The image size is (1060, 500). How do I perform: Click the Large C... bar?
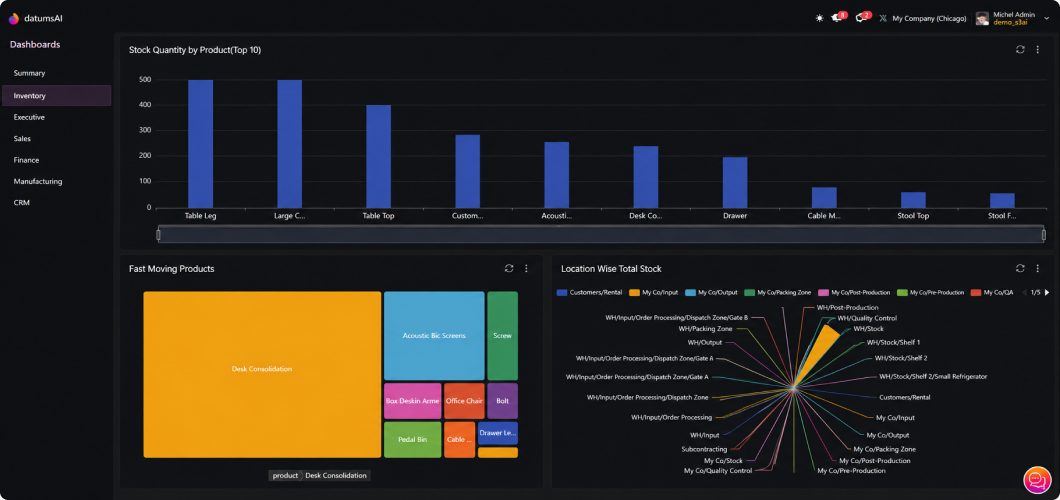(289, 144)
